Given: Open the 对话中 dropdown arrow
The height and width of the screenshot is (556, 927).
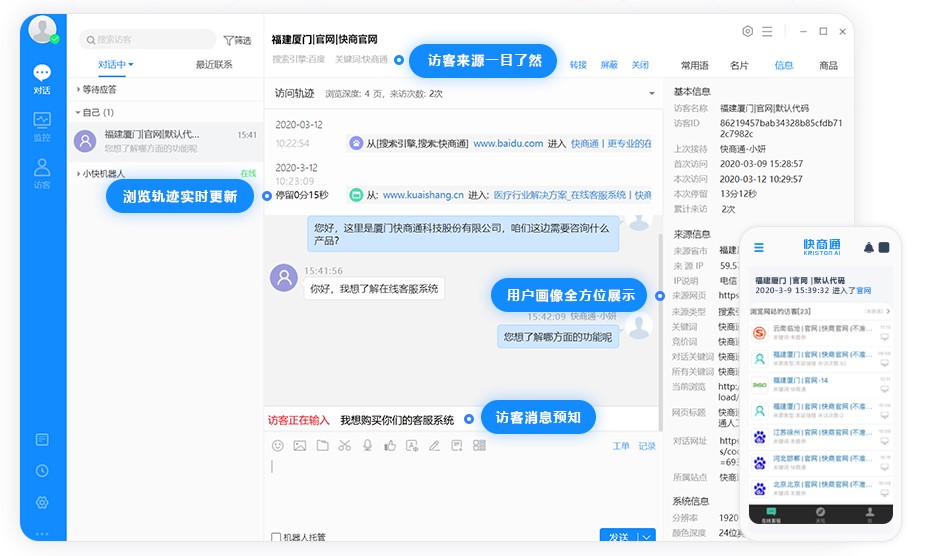Looking at the screenshot, I should coord(131,65).
